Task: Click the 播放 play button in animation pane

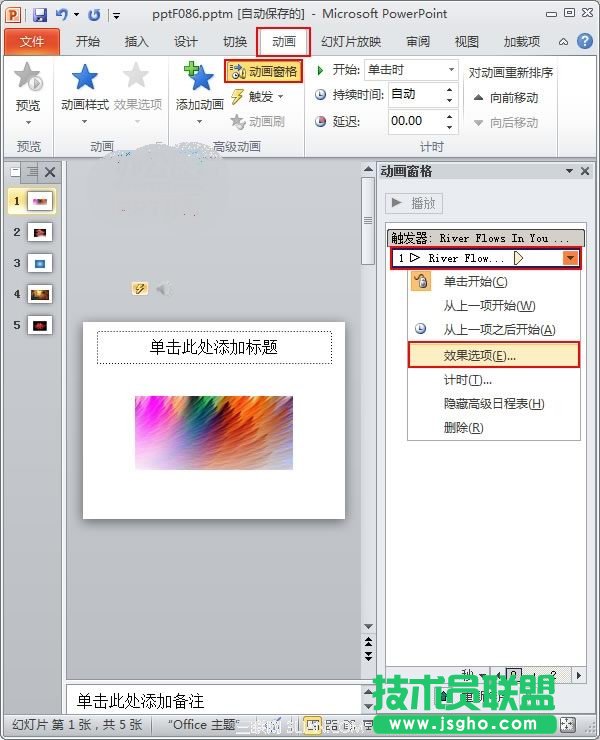Action: pos(414,203)
